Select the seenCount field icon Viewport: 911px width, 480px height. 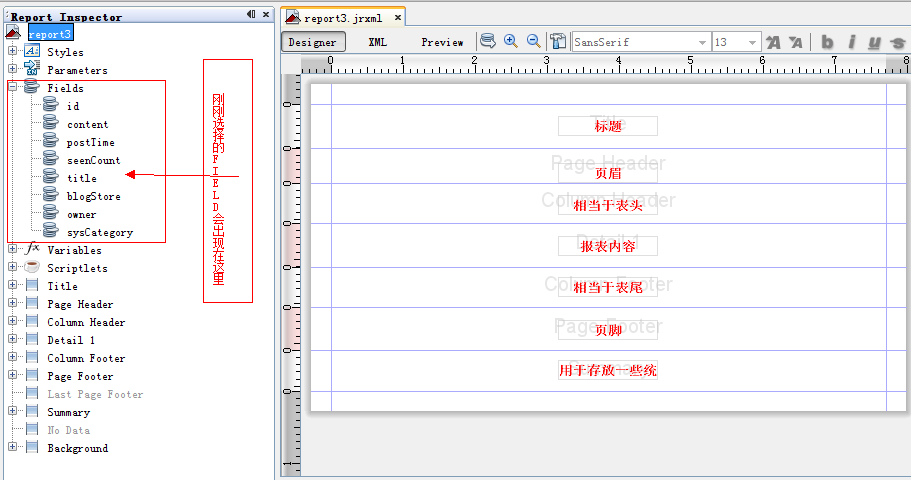51,159
